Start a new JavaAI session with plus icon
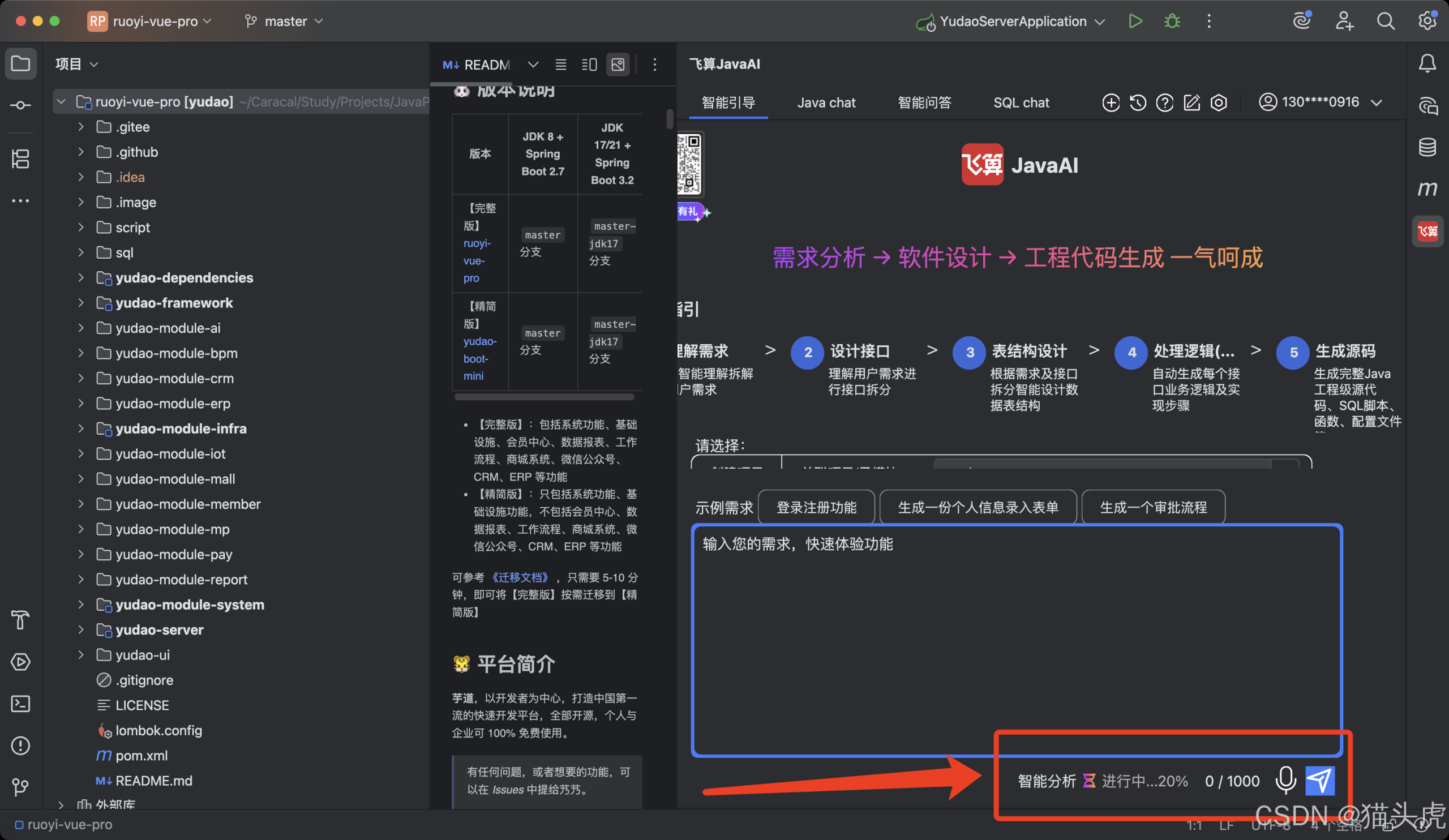 (1111, 102)
